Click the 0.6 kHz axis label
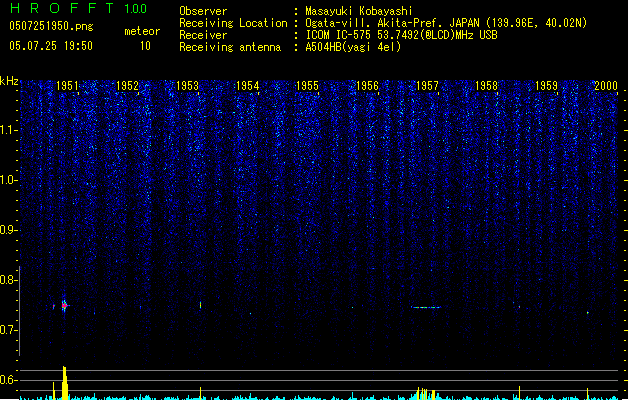The image size is (629, 400). point(8,380)
